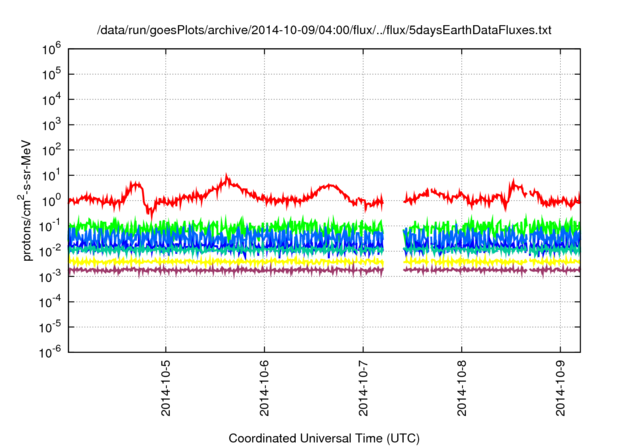Click the 10^-4 y-axis label
This screenshot has height=448, width=640.
[x=50, y=303]
